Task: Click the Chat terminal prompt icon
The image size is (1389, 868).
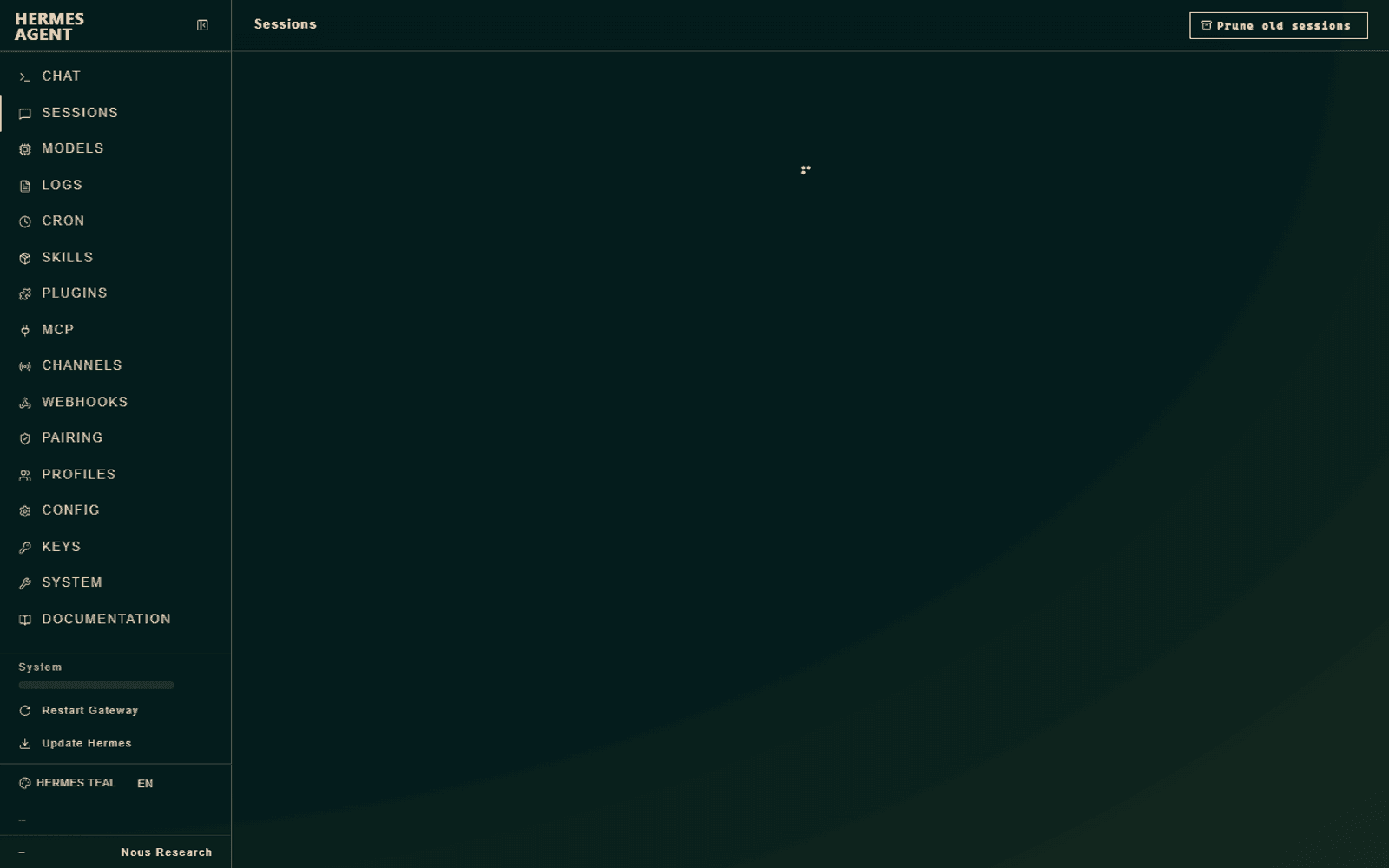Action: (25, 77)
